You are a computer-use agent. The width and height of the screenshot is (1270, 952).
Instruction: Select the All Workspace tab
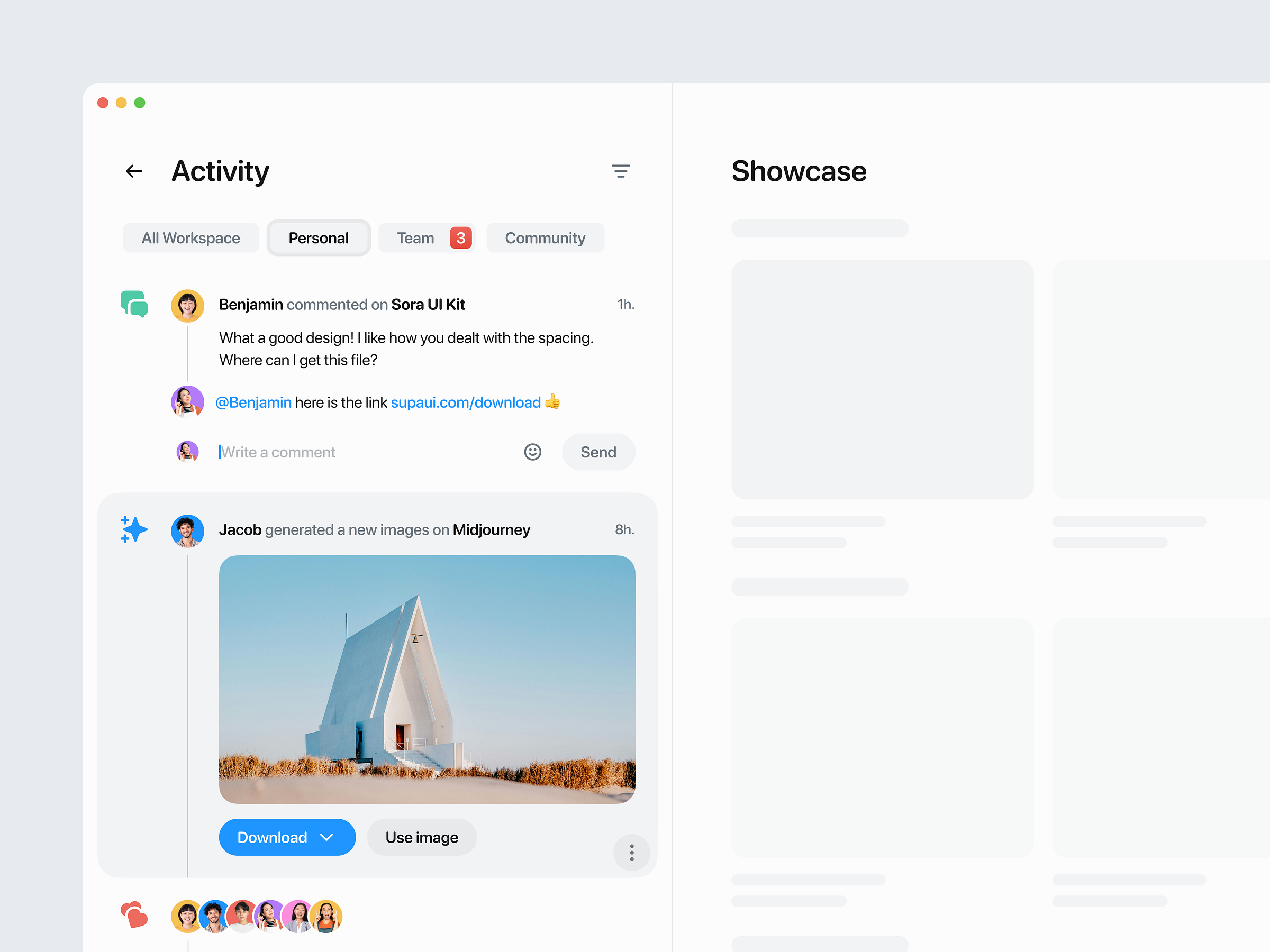190,237
